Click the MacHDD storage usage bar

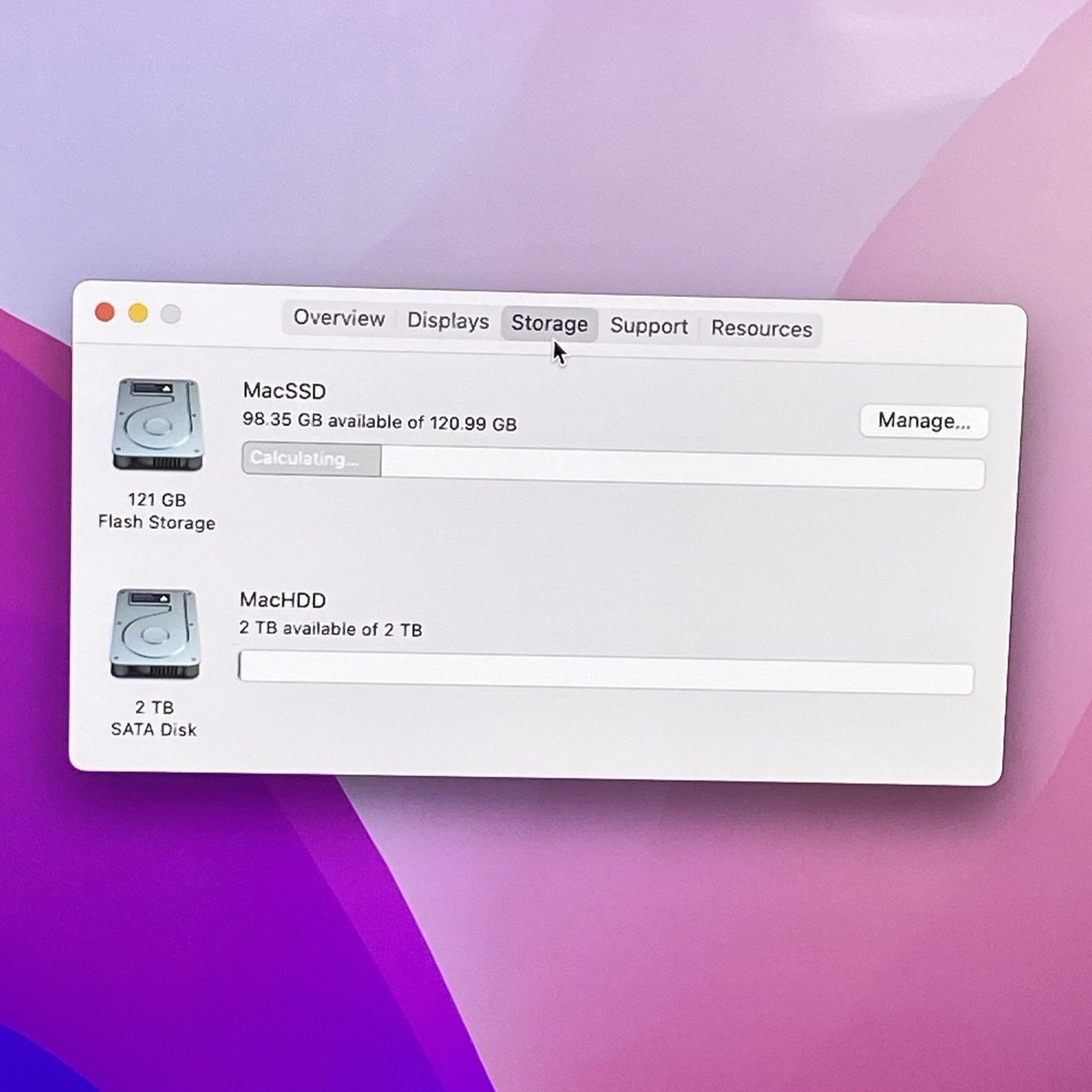605,674
